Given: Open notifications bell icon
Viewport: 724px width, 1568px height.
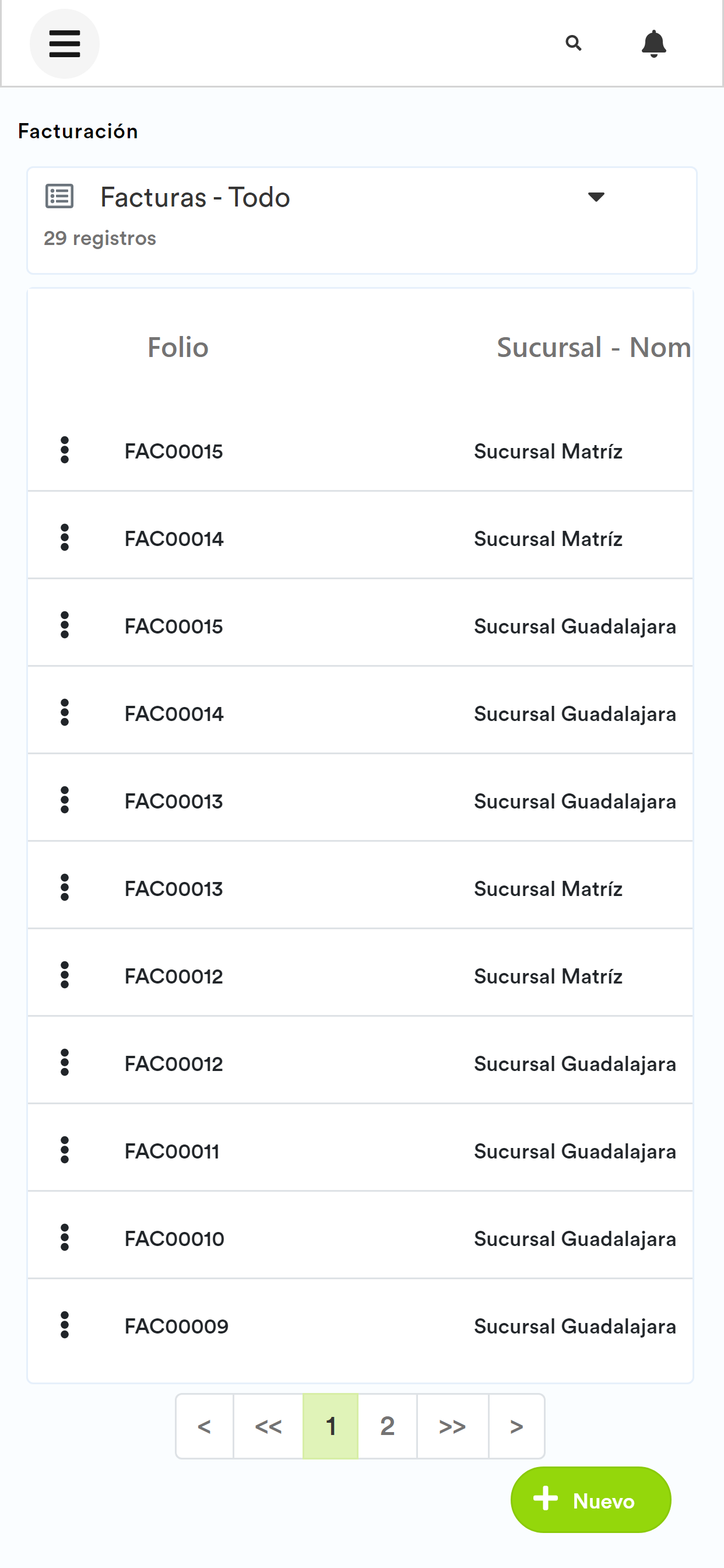Looking at the screenshot, I should (653, 44).
